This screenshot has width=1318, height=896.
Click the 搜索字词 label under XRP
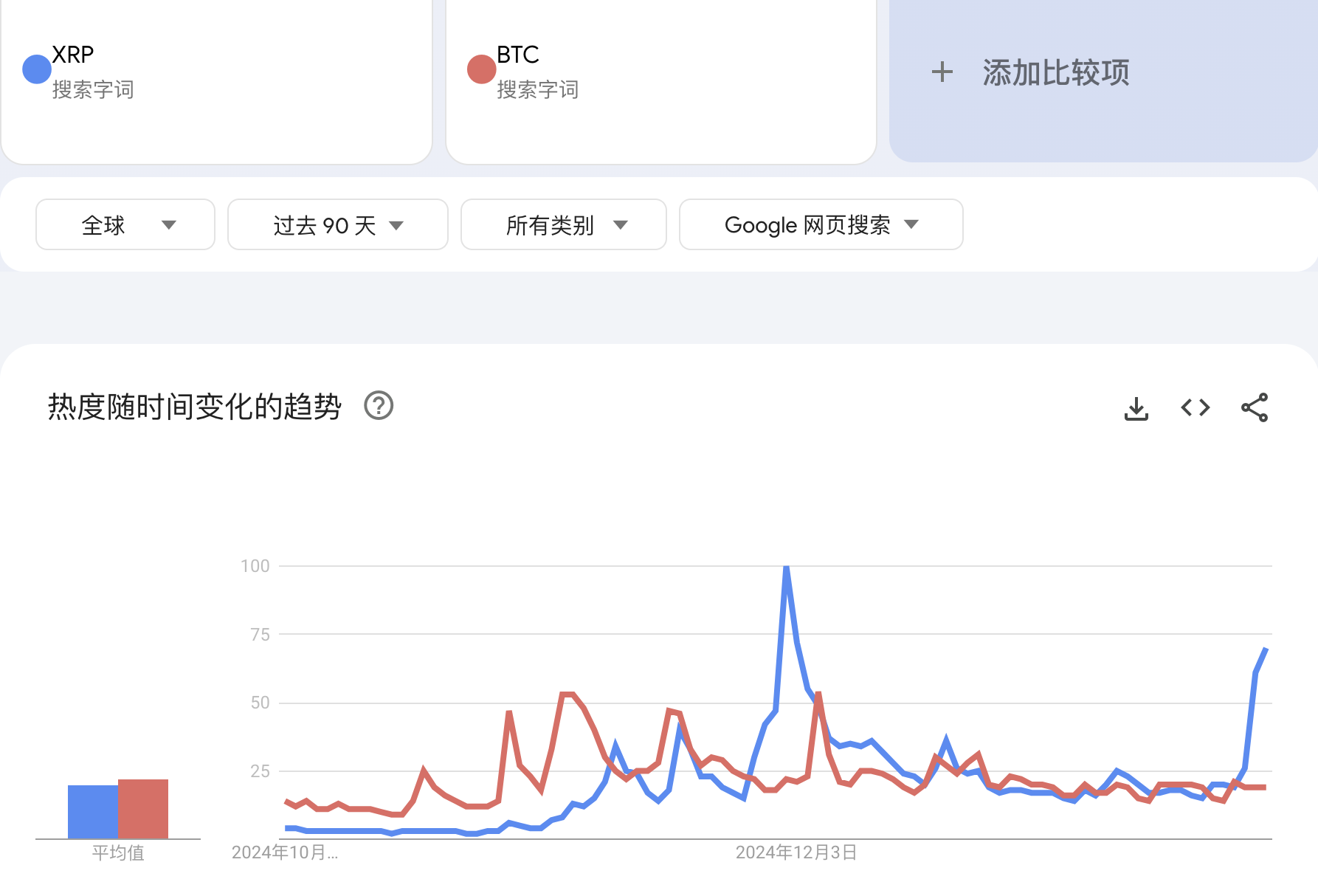tap(93, 90)
